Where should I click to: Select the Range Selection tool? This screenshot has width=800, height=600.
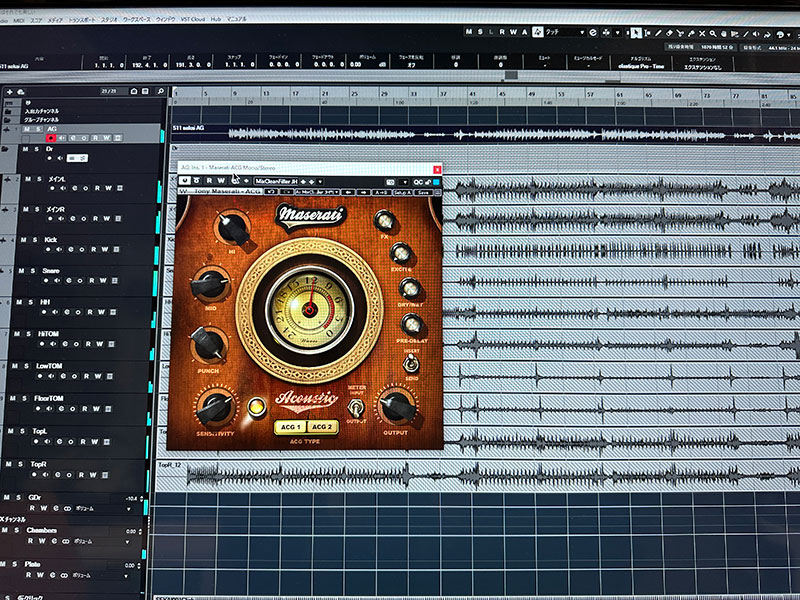647,34
